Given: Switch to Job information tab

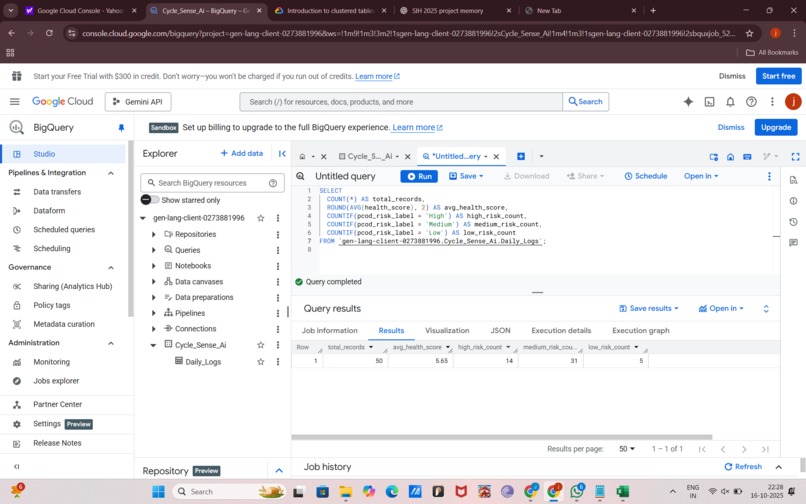Looking at the screenshot, I should pyautogui.click(x=329, y=331).
